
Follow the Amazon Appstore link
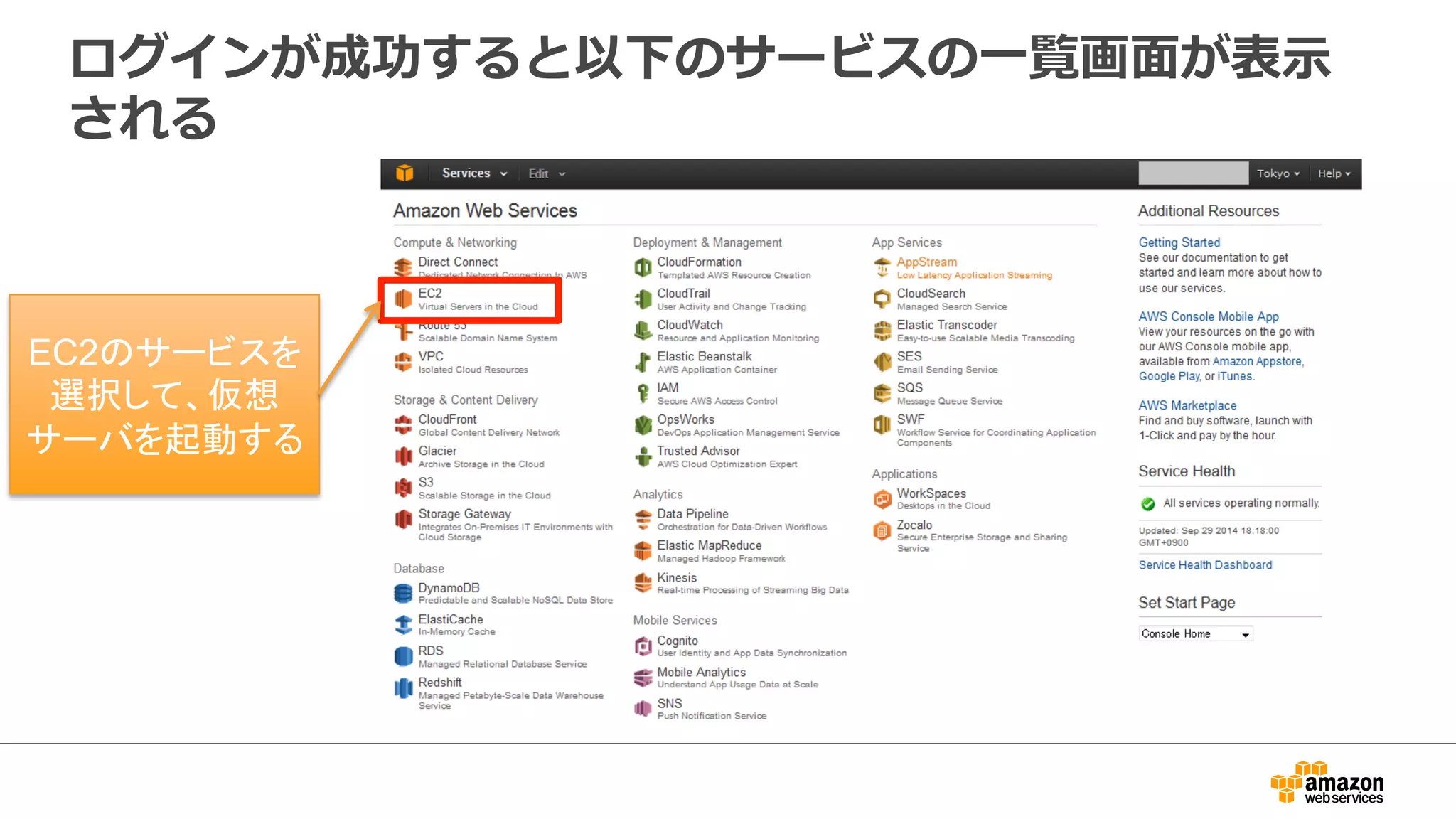click(x=1257, y=361)
